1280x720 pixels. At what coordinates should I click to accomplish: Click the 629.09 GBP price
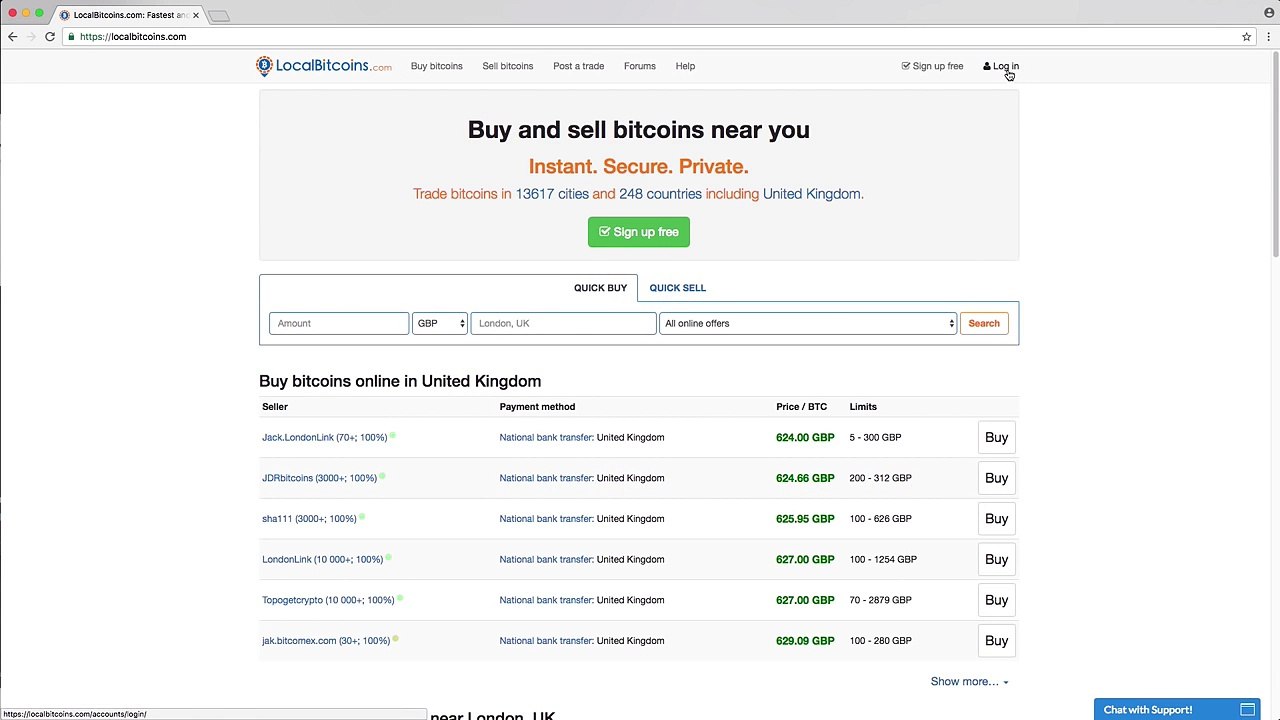[805, 641]
